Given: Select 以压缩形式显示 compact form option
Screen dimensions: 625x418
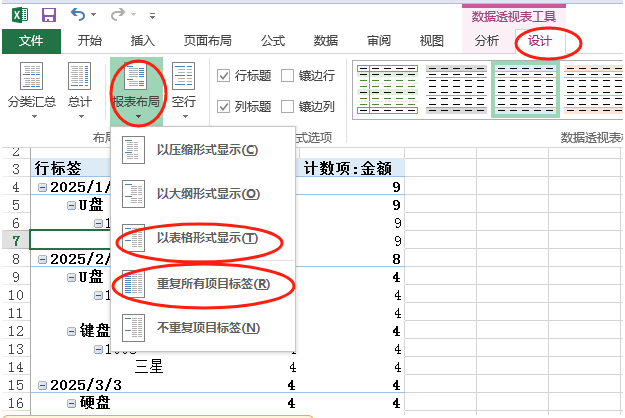Looking at the screenshot, I should point(206,150).
